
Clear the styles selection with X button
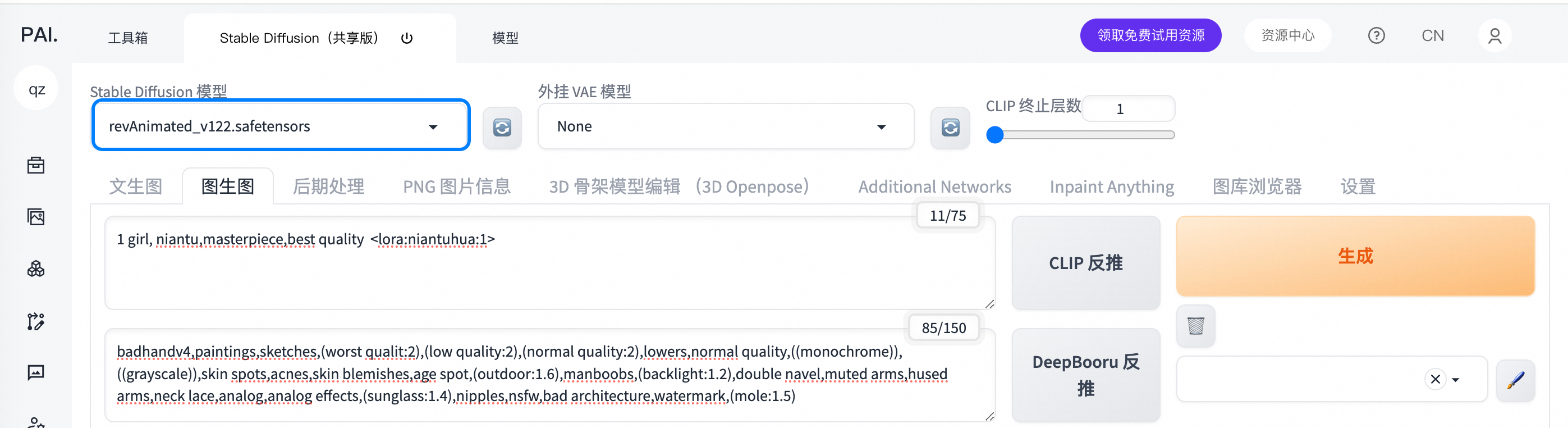coord(1434,379)
